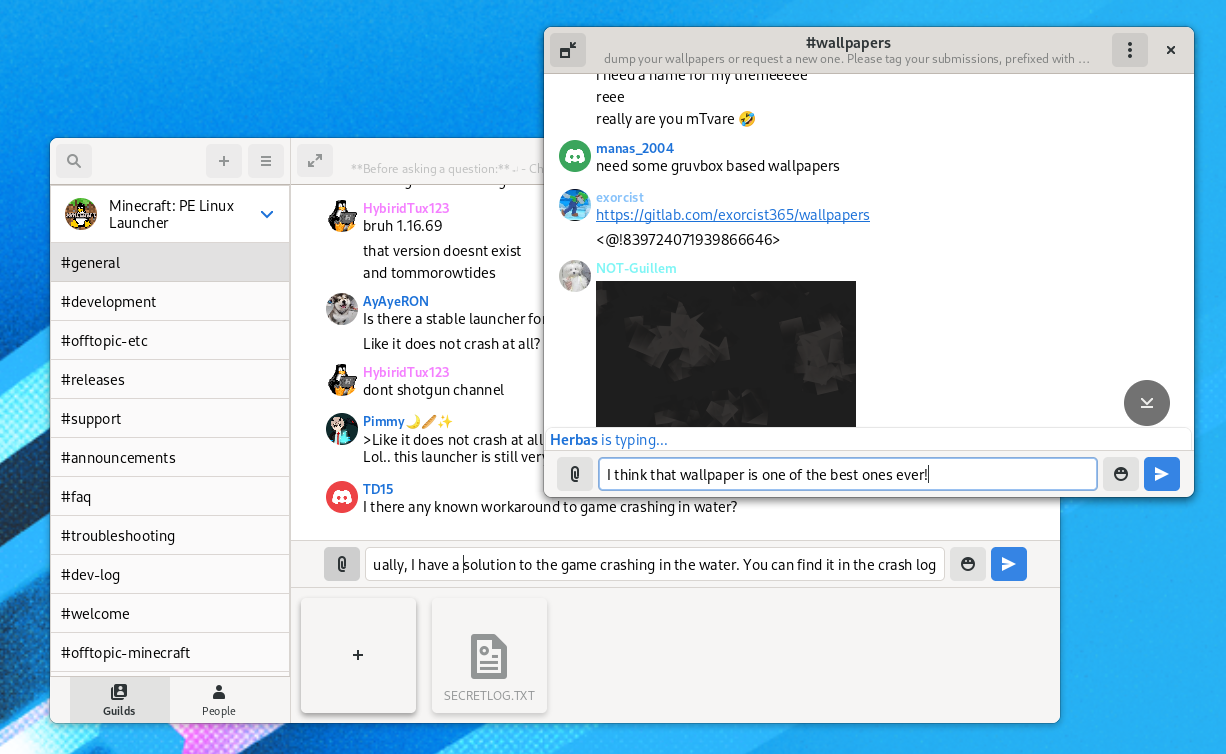Send the message in main window

coord(1009,564)
